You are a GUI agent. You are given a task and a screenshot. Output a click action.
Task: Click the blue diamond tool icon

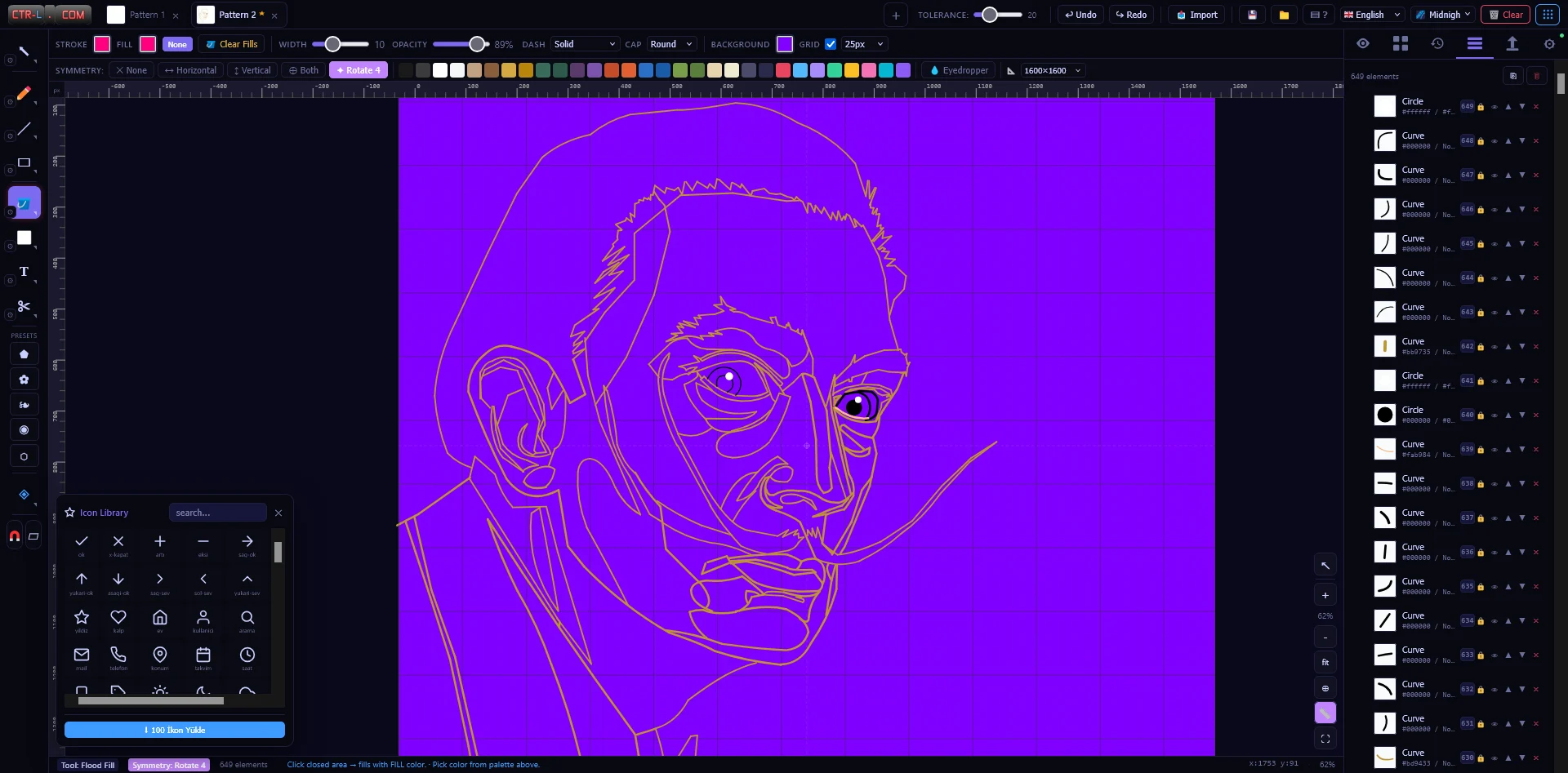tap(24, 495)
